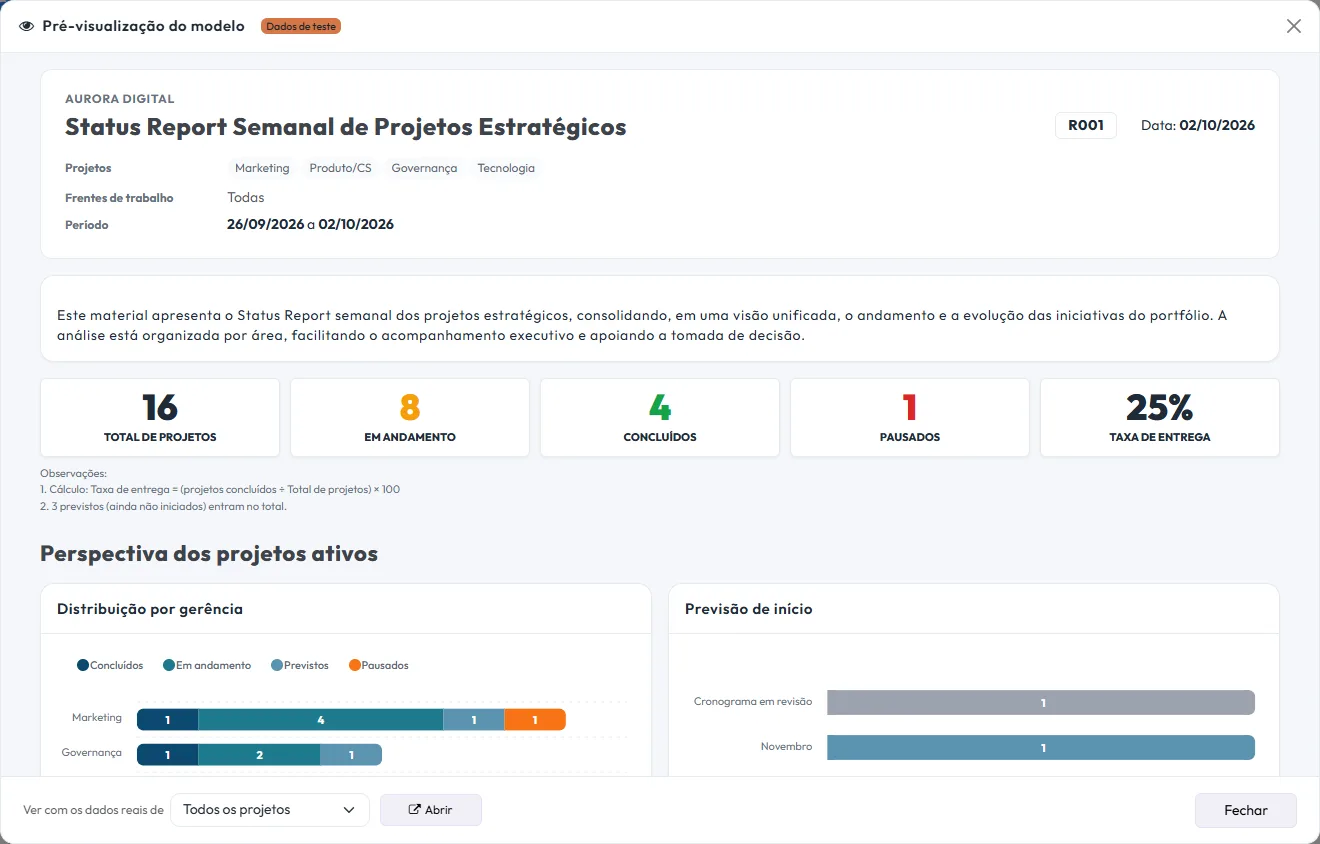Click Marketing's Em andamento bar segment showing 4
This screenshot has height=844, width=1320.
click(321, 720)
